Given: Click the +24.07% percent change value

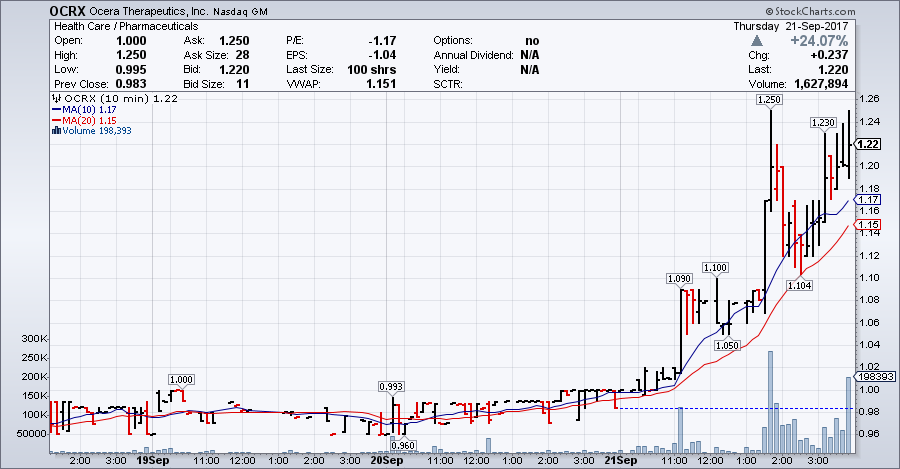Looking at the screenshot, I should pyautogui.click(x=818, y=41).
